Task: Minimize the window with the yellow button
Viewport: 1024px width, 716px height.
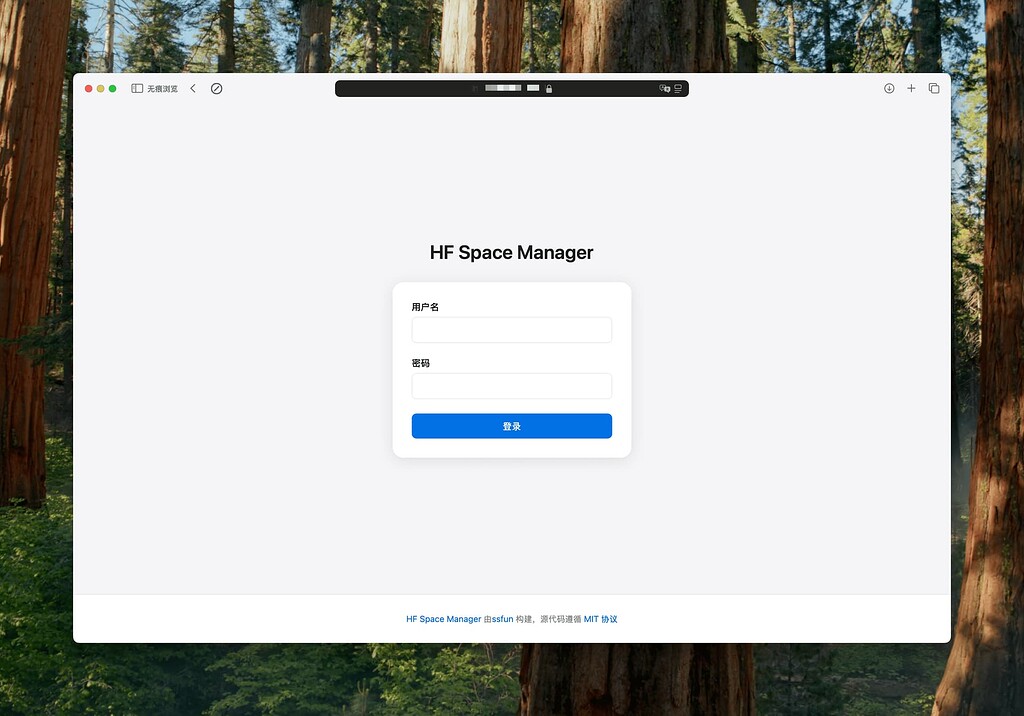Action: [x=101, y=88]
